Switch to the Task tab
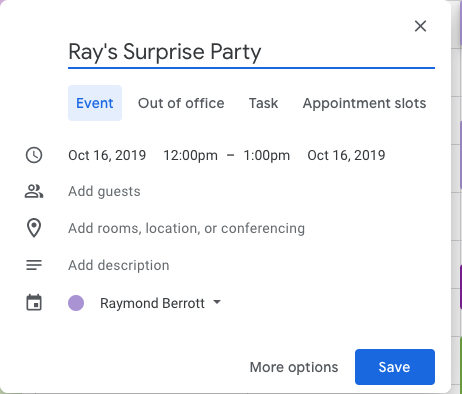Screen dimensions: 462x394 [x=263, y=103]
